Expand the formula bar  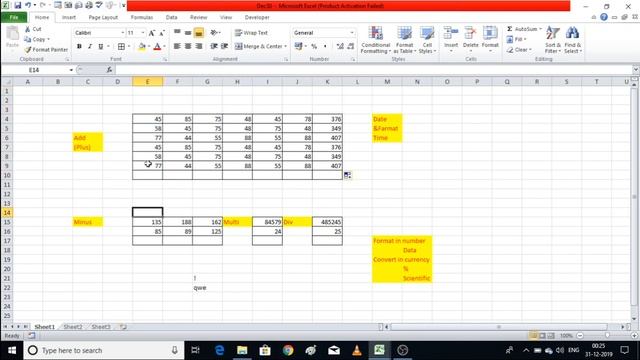click(x=636, y=70)
